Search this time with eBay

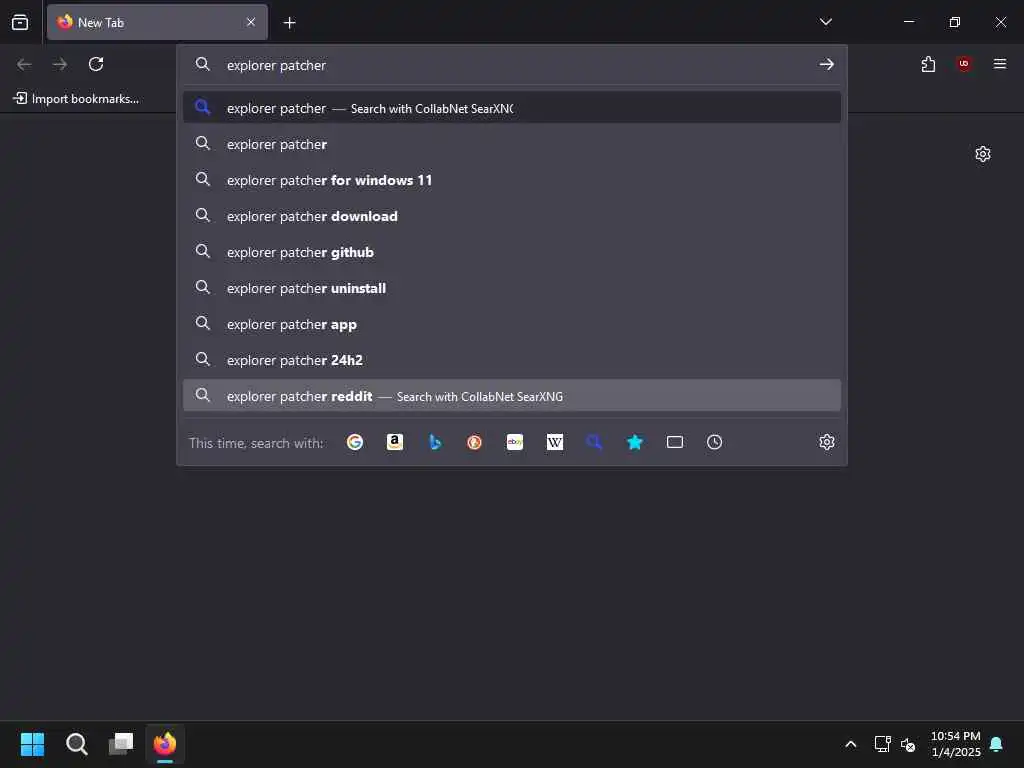[515, 442]
